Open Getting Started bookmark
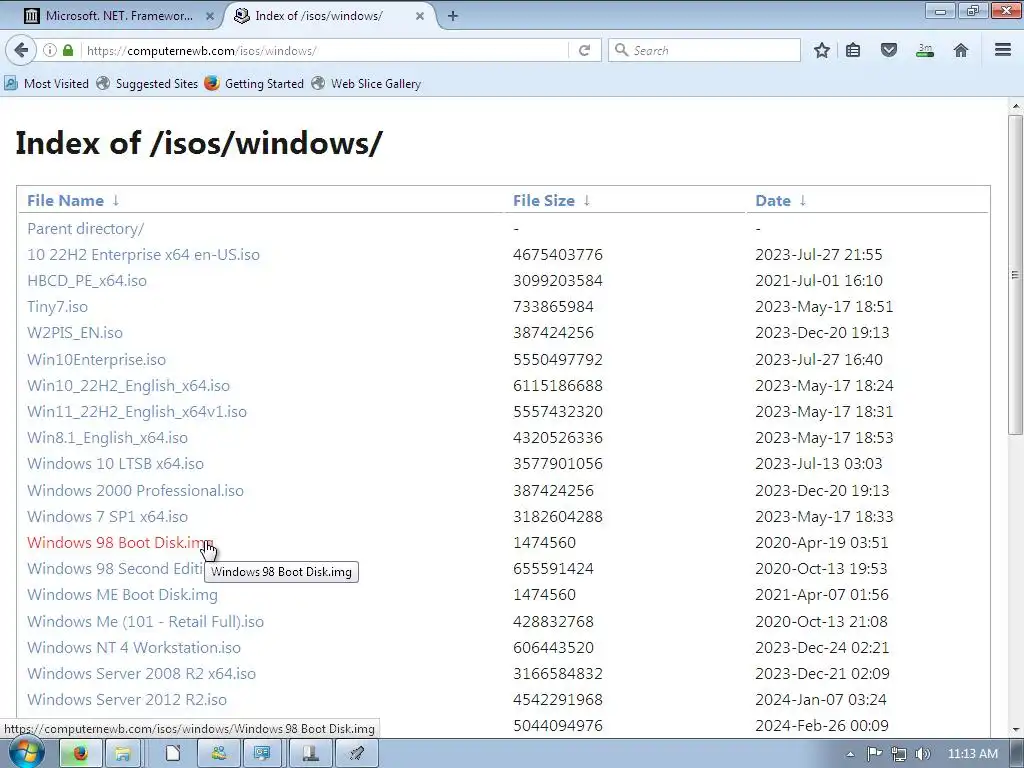The image size is (1024, 768). (x=254, y=84)
